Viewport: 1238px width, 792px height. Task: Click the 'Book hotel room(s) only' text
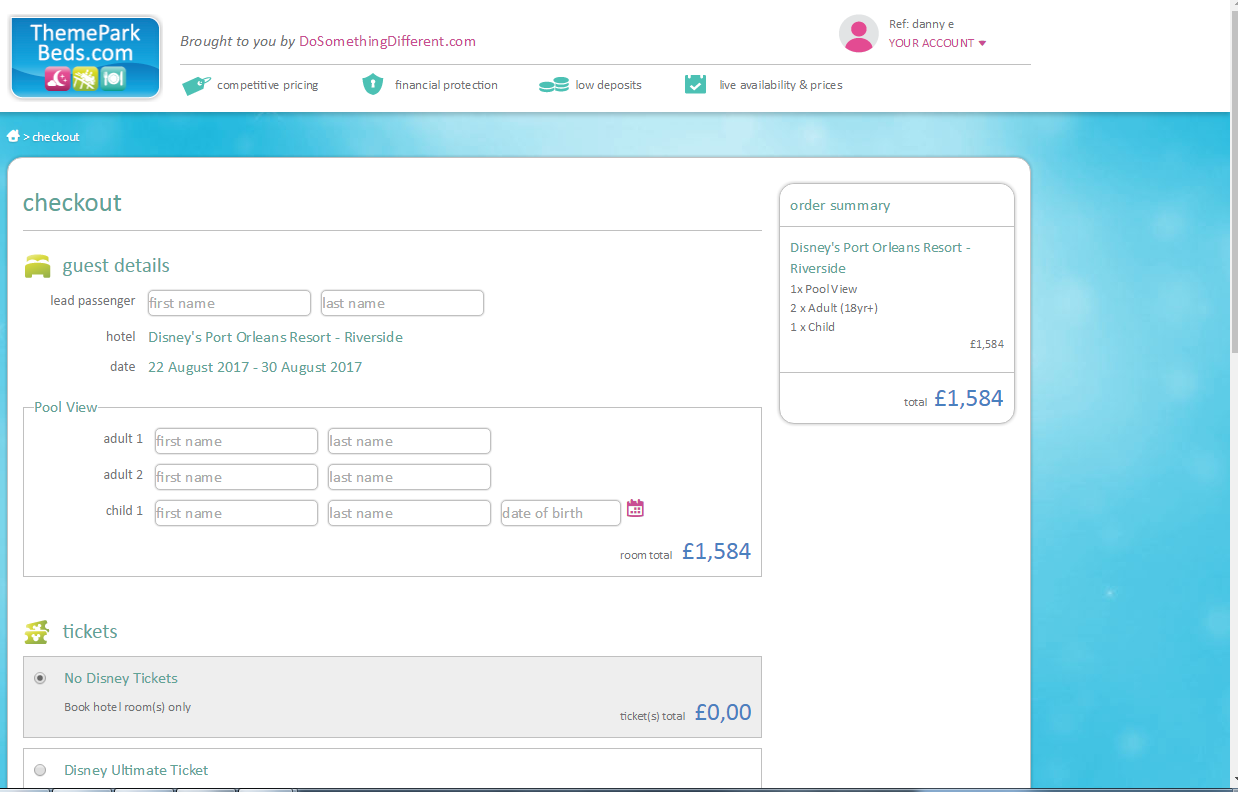127,707
